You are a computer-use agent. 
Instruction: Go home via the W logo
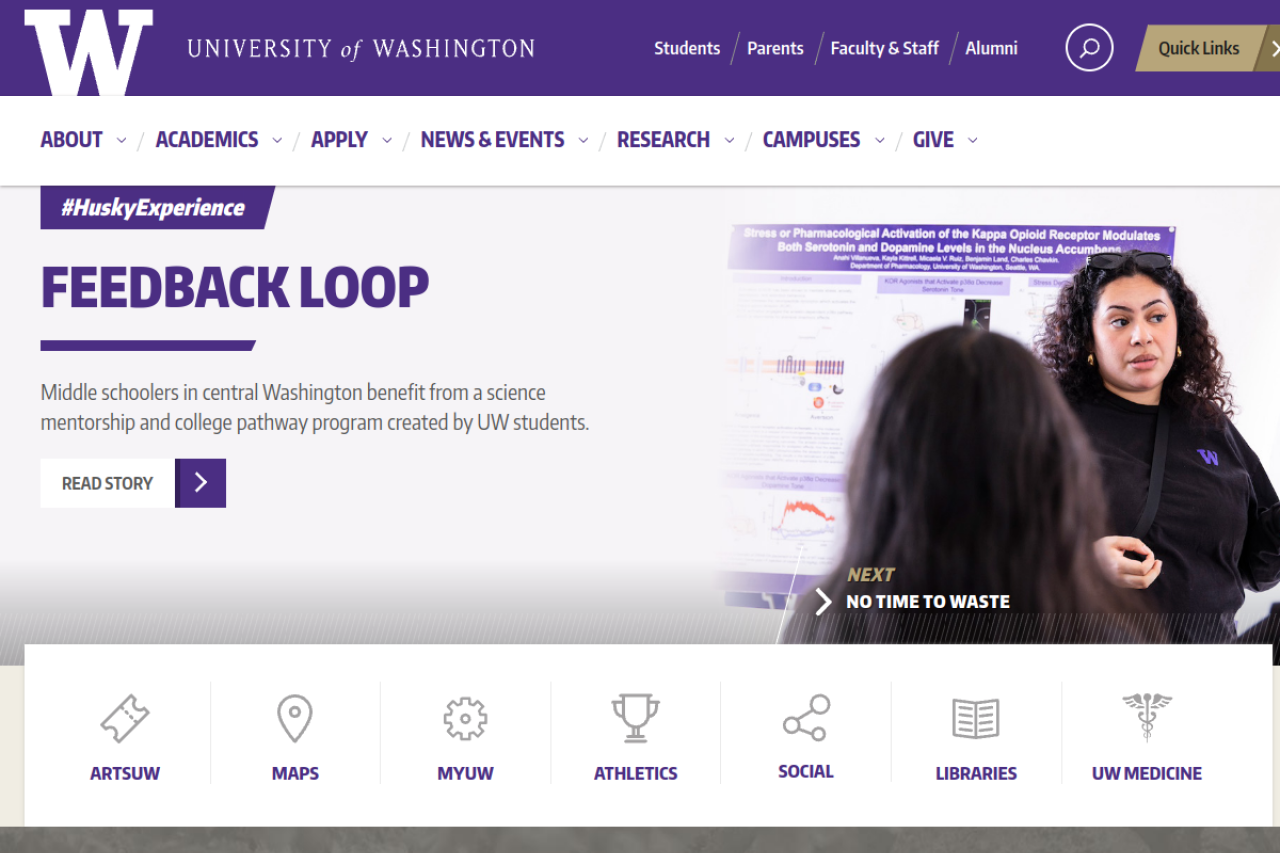(x=89, y=52)
